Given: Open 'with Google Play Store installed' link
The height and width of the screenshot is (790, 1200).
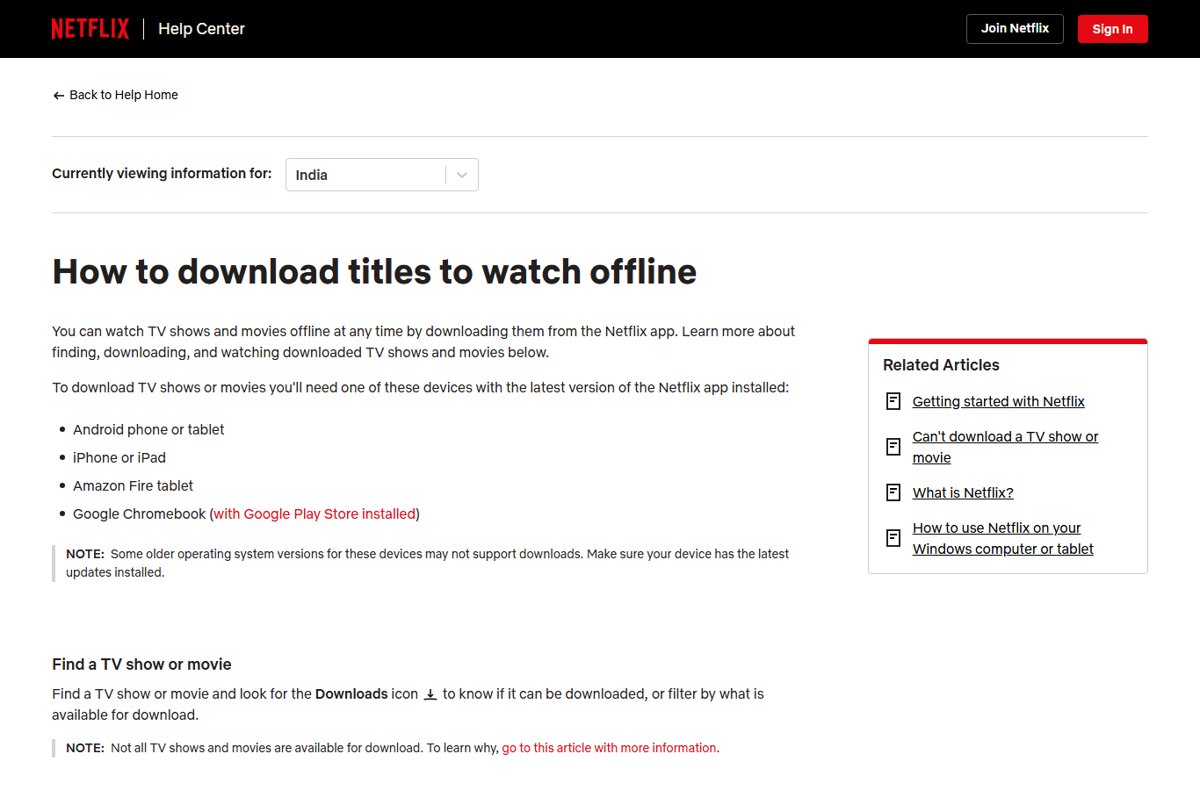Looking at the screenshot, I should pyautogui.click(x=315, y=514).
